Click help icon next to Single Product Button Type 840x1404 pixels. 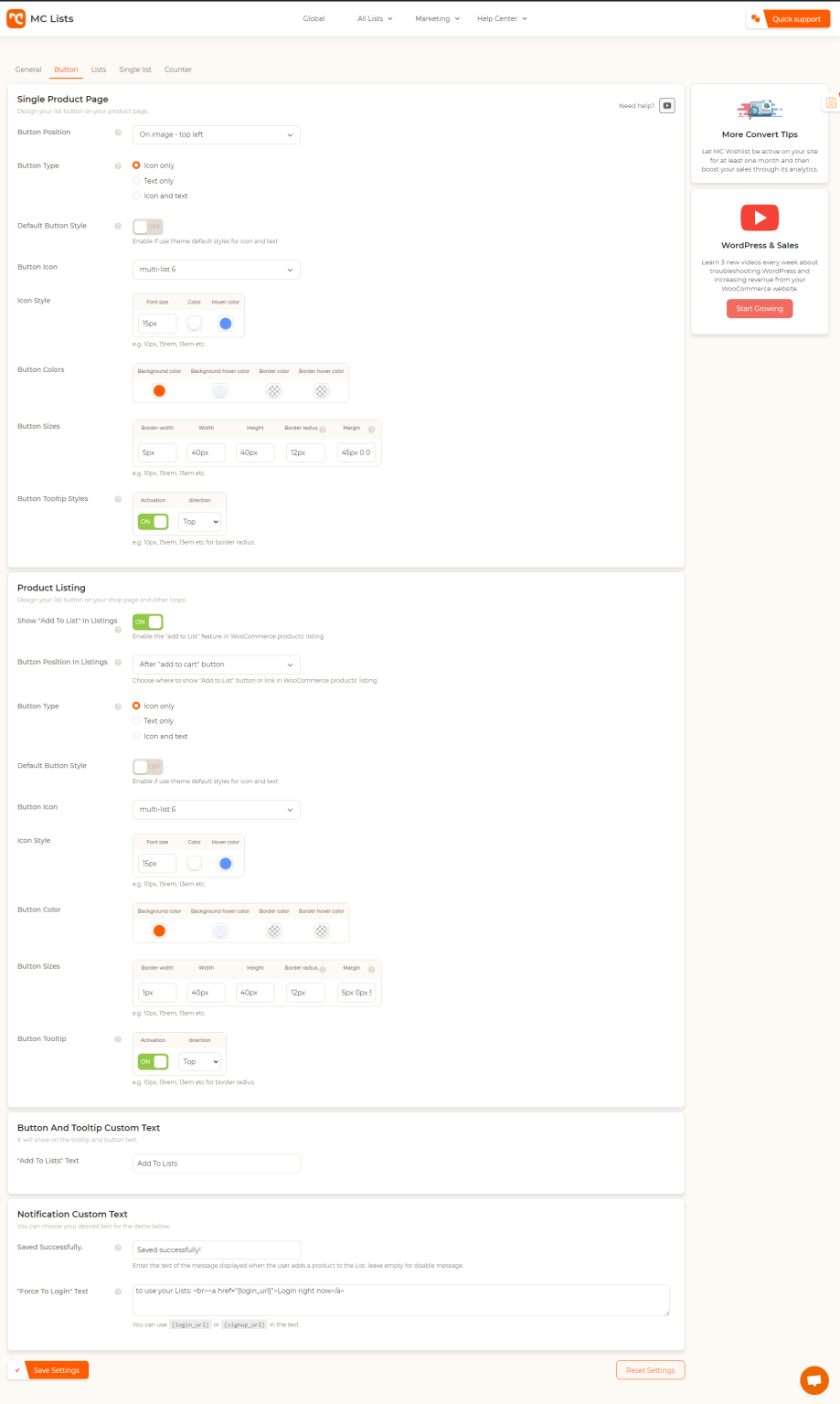point(118,166)
